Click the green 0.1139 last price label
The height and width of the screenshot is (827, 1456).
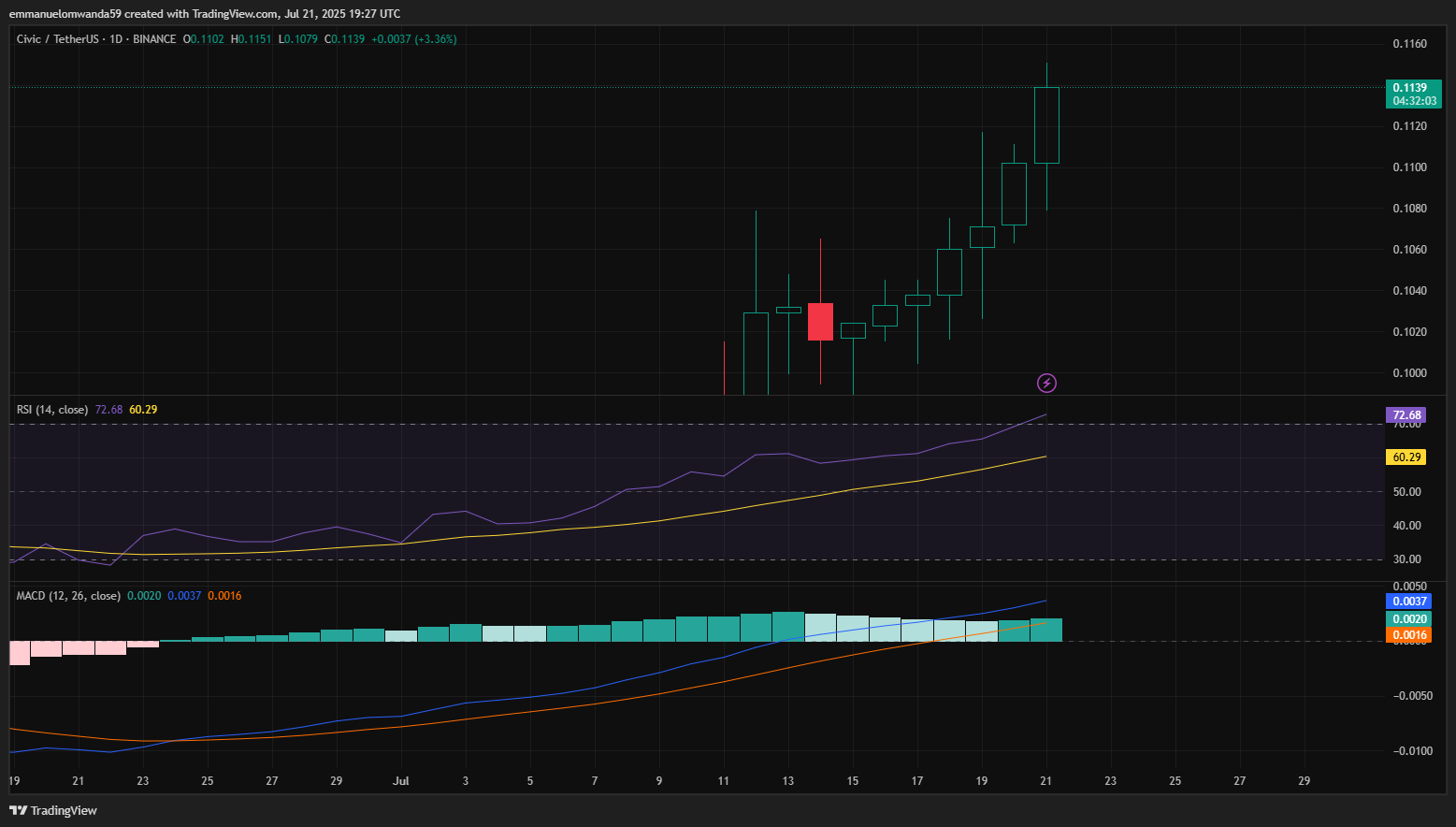point(1412,85)
